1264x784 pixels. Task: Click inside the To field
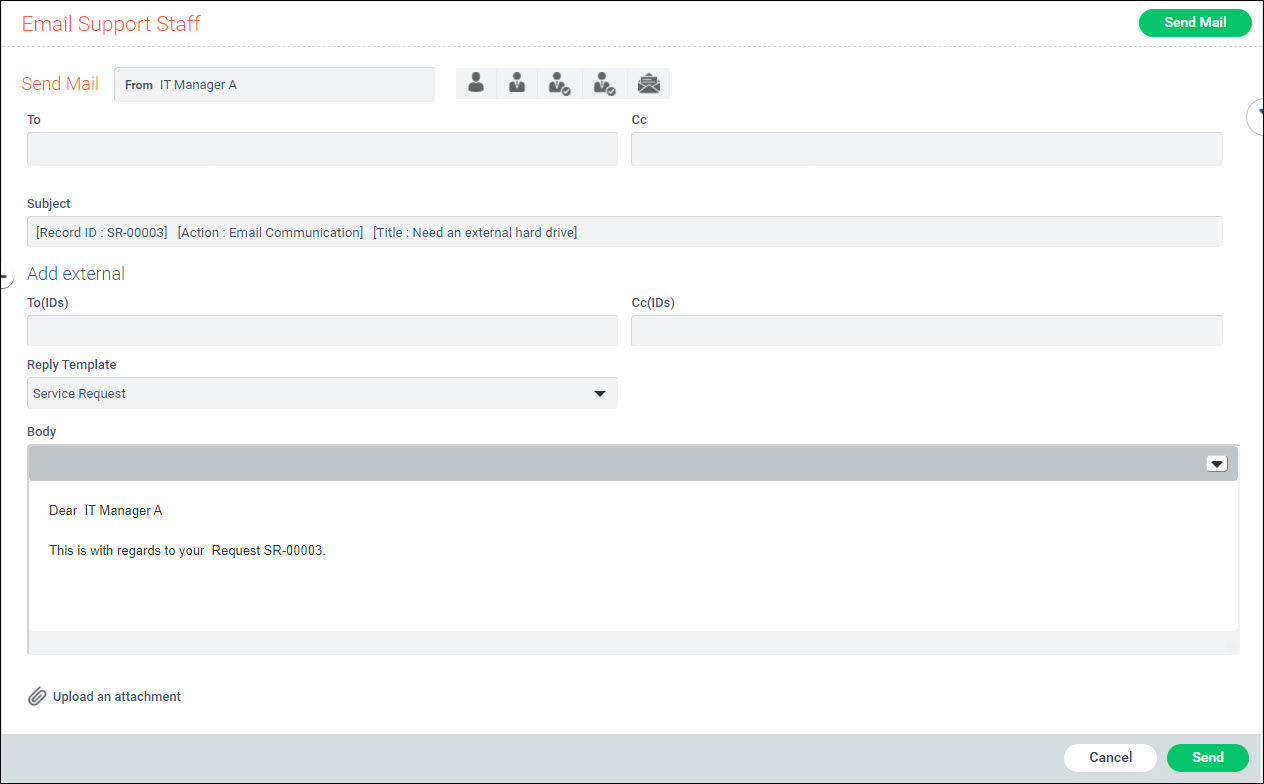pos(320,149)
